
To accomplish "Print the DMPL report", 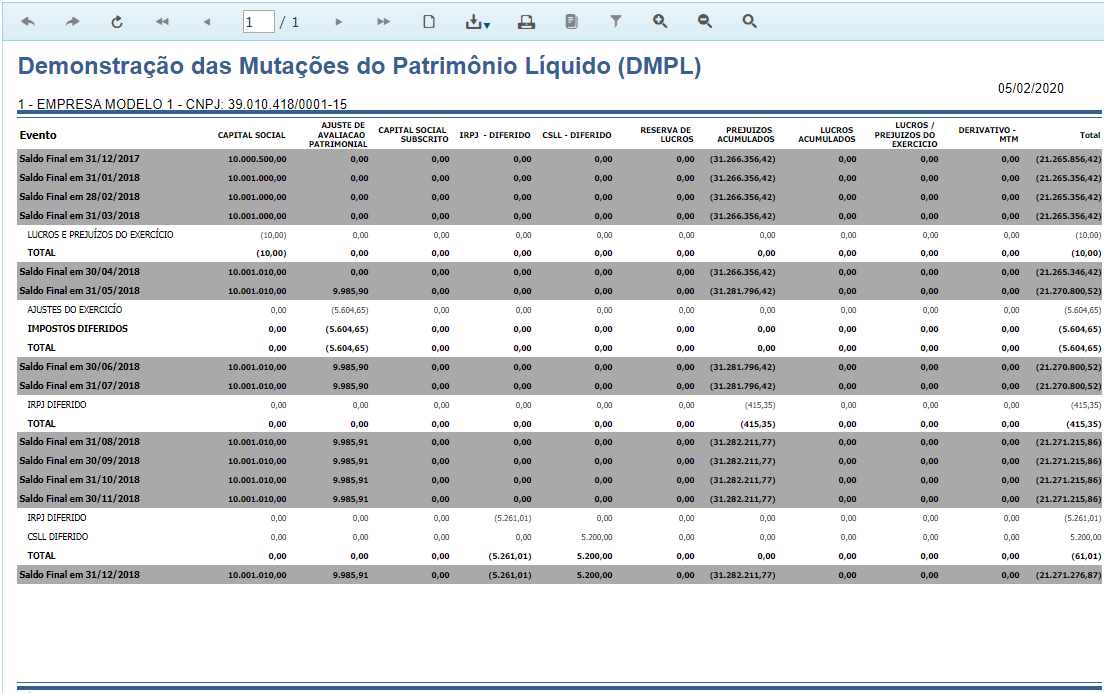I will pos(527,20).
